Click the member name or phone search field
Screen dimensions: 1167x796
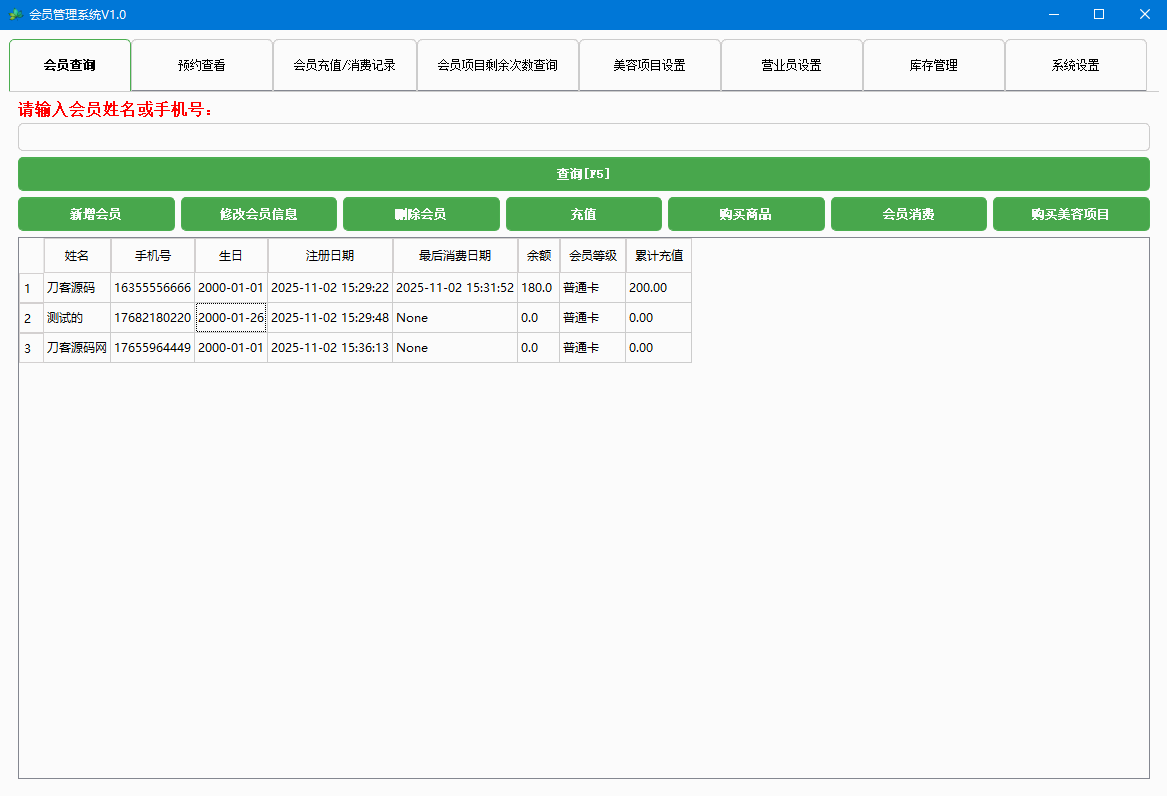tap(583, 137)
